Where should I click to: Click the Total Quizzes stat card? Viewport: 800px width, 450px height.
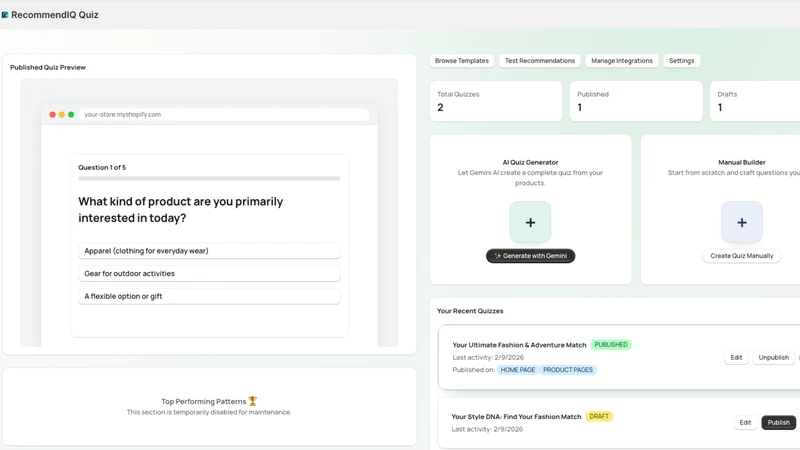click(x=496, y=101)
